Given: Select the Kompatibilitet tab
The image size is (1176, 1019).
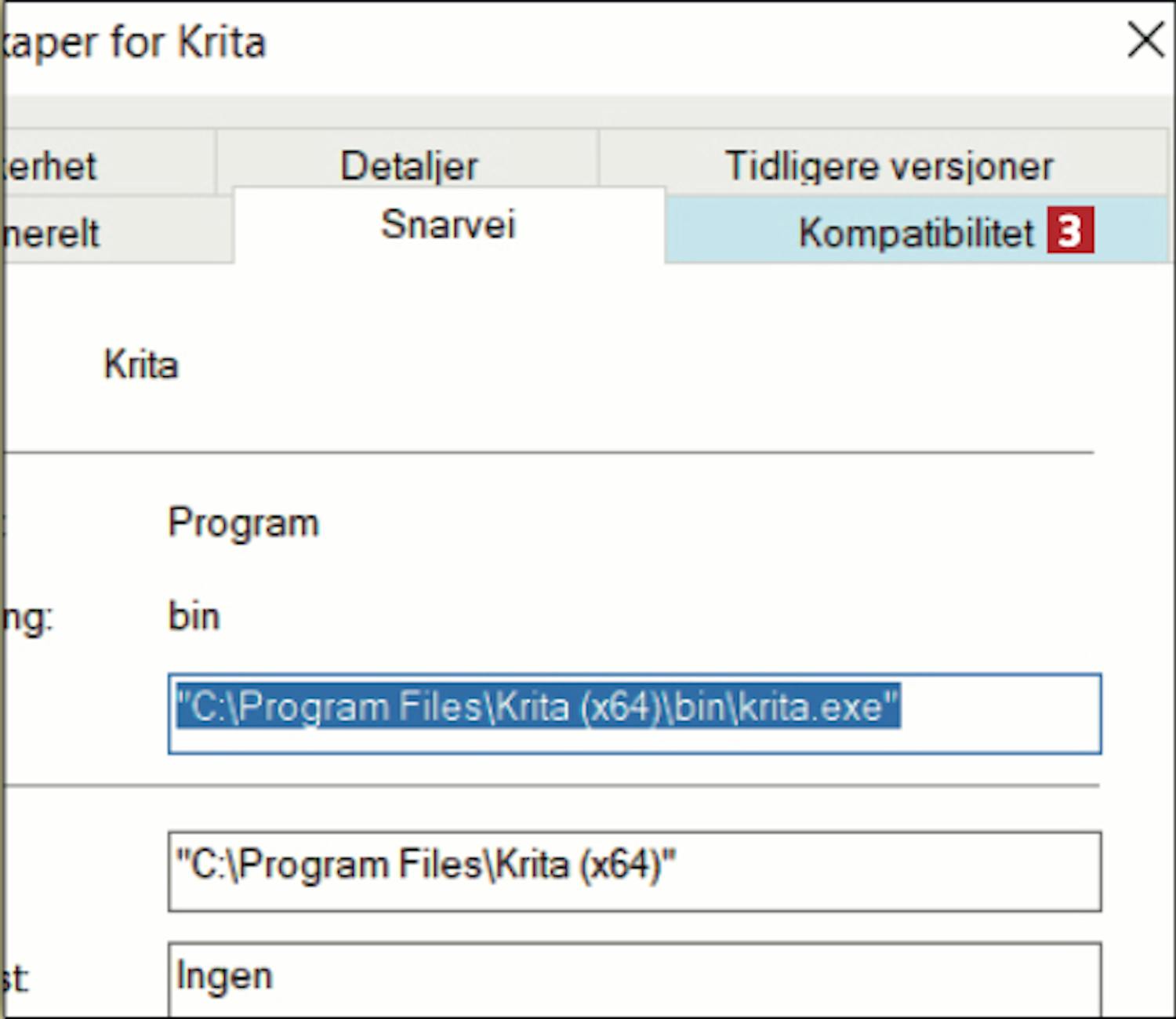Looking at the screenshot, I should pos(916,232).
